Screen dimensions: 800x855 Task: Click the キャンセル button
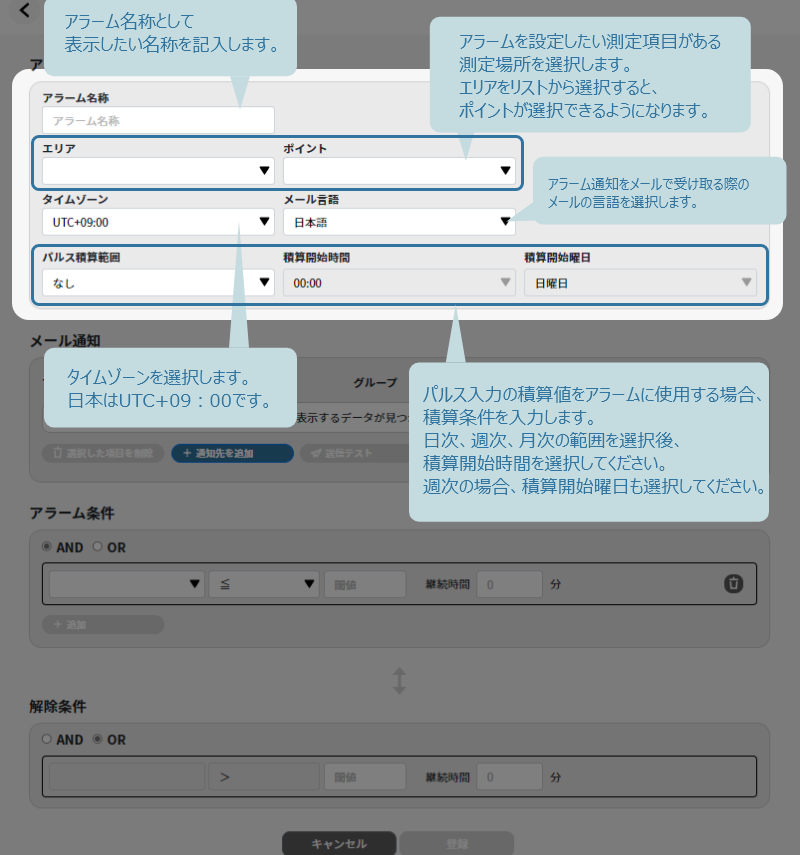point(339,843)
